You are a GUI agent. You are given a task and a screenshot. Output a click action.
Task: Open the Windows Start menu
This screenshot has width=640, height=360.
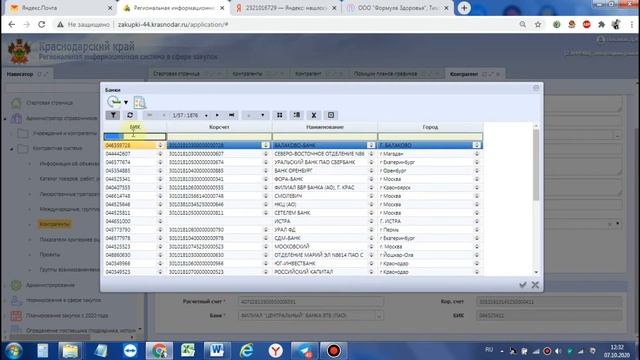tap(13, 351)
